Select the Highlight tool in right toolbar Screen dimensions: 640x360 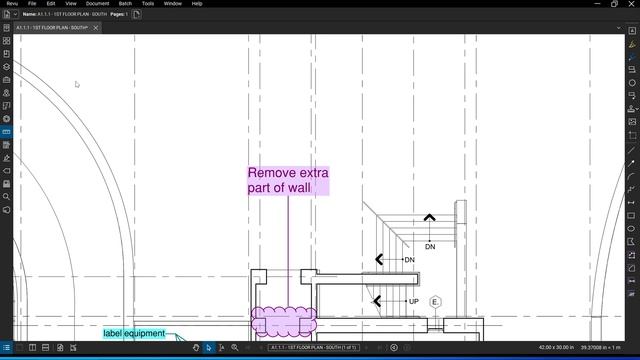[632, 44]
